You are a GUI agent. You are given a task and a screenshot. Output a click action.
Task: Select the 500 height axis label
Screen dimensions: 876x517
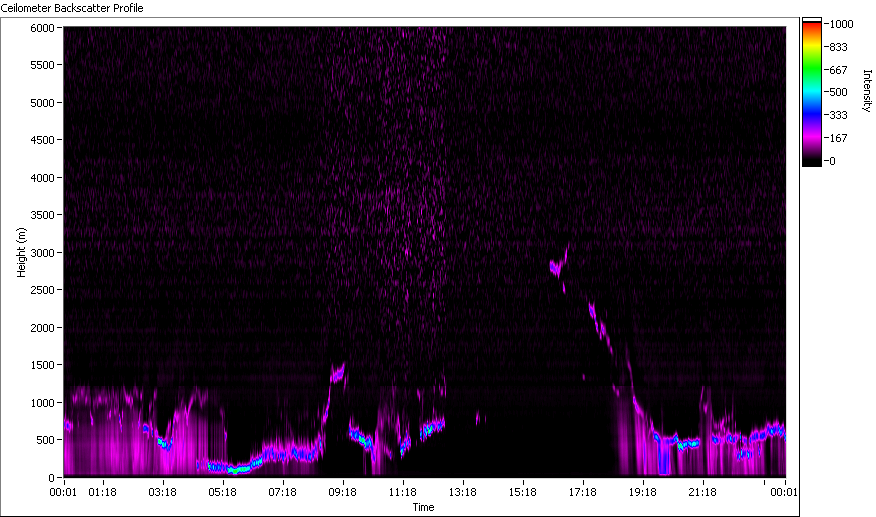pyautogui.click(x=45, y=440)
